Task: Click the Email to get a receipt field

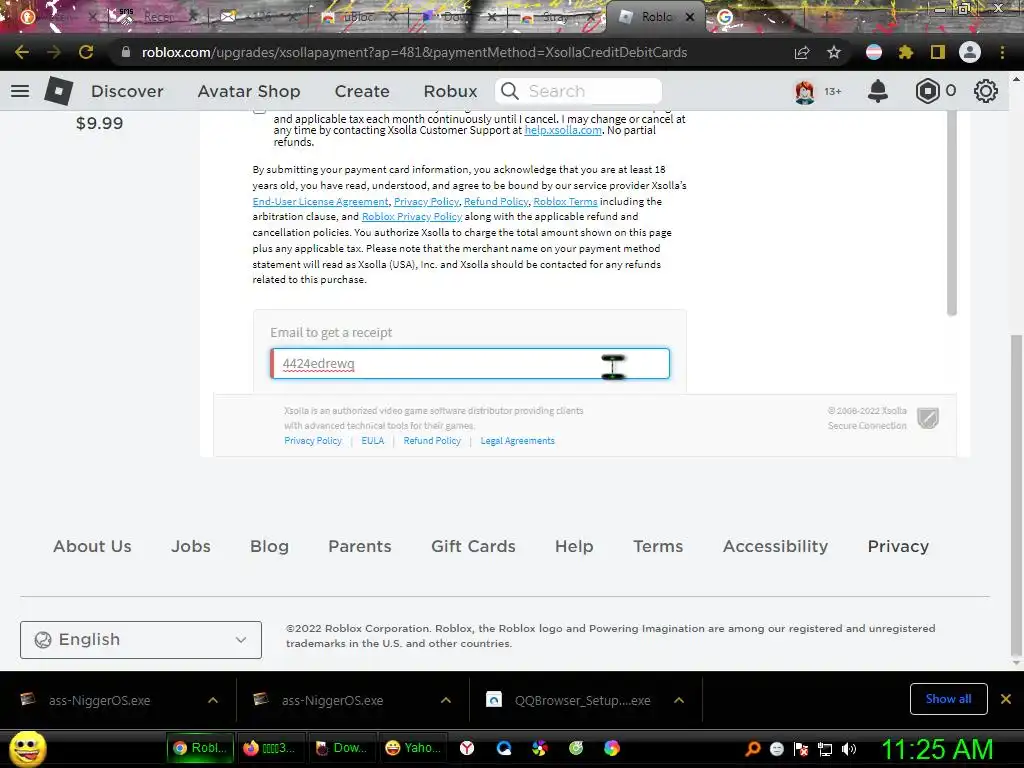Action: 470,364
